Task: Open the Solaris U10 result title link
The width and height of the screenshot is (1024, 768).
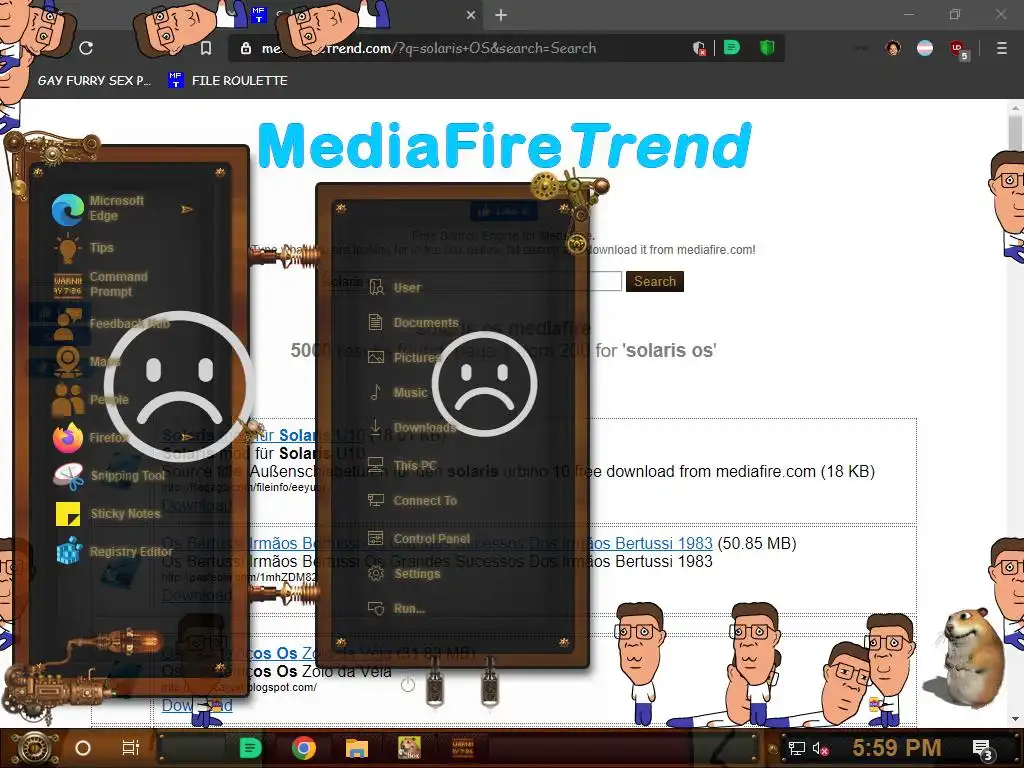Action: (263, 435)
